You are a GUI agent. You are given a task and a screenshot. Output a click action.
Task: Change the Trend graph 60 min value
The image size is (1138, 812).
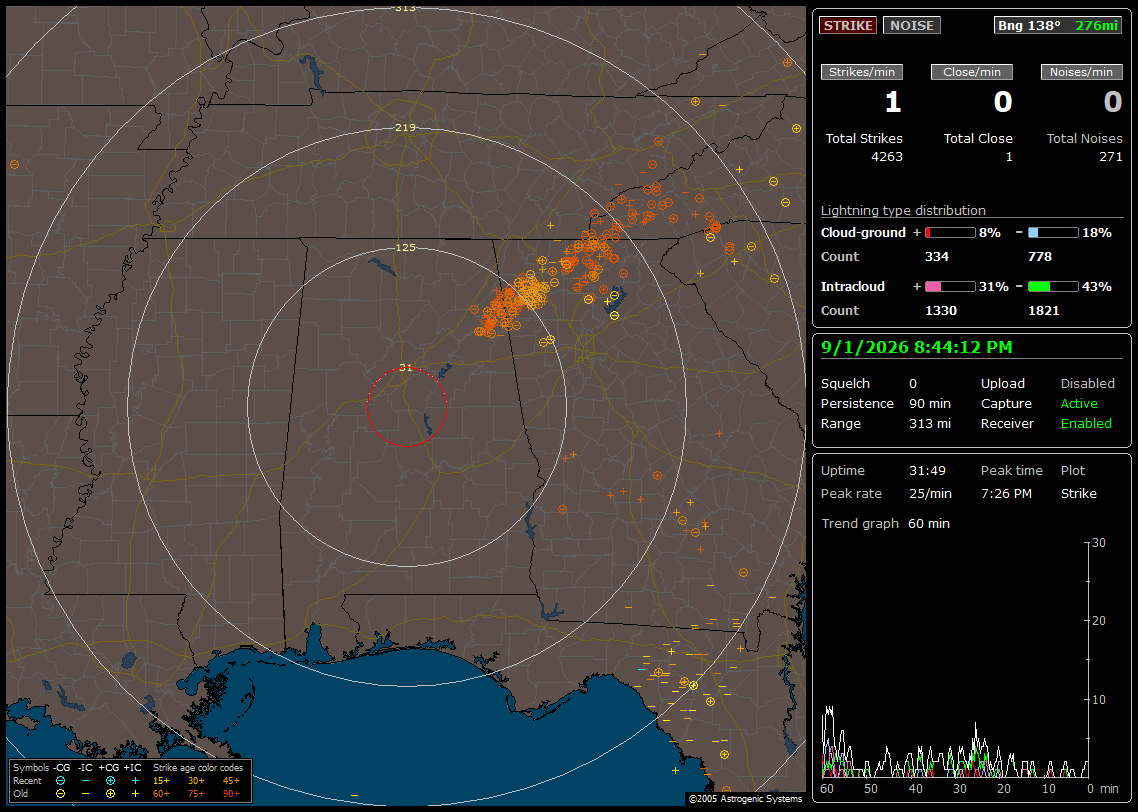tap(929, 523)
